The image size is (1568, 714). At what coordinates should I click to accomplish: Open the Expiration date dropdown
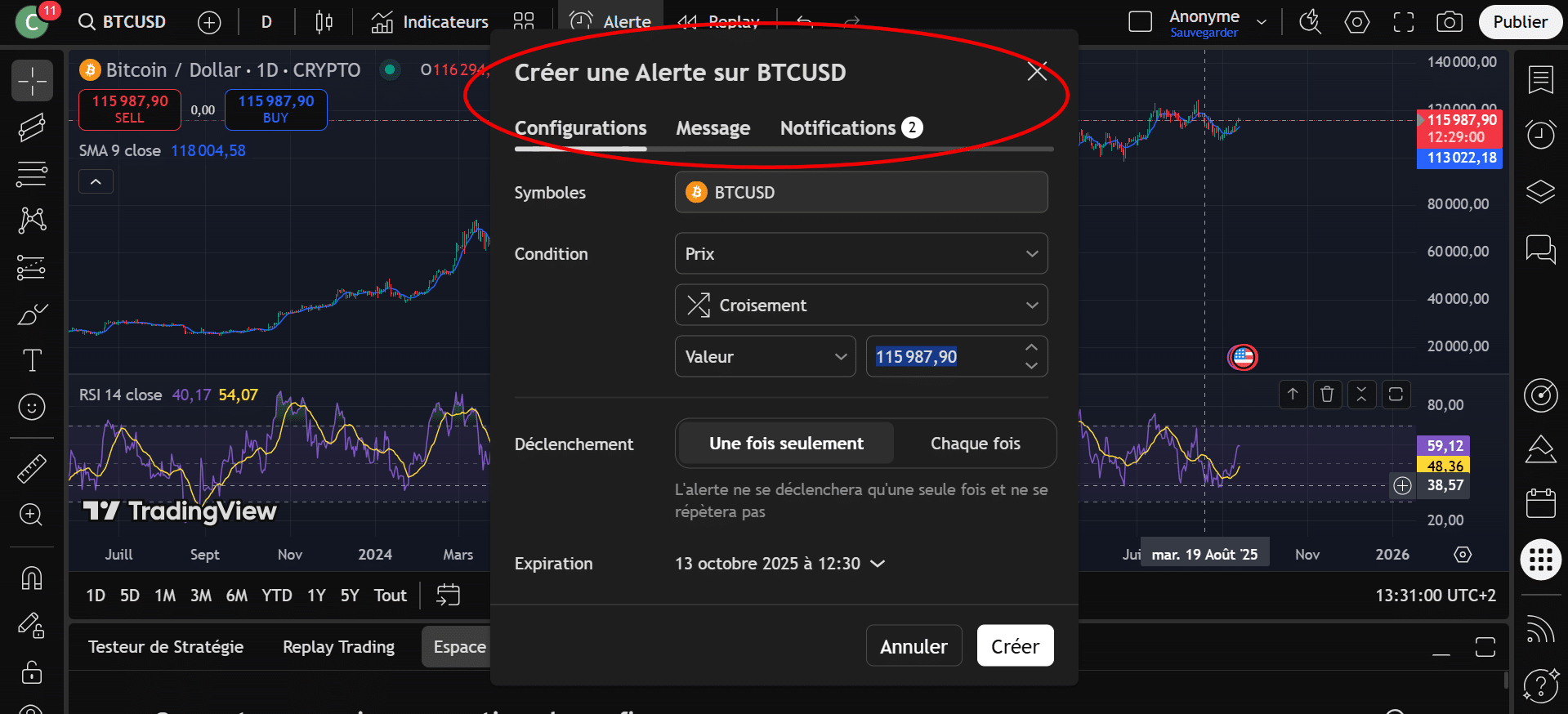coord(780,564)
